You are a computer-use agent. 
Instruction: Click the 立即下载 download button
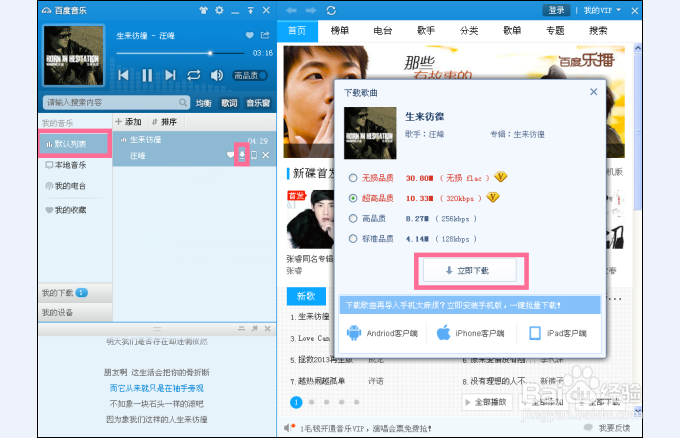[470, 271]
